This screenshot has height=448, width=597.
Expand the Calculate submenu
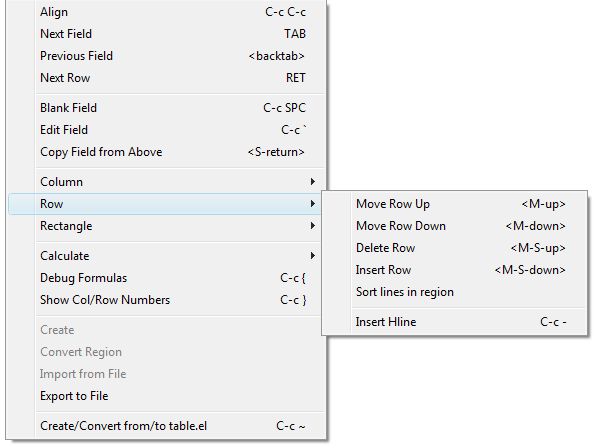click(167, 255)
